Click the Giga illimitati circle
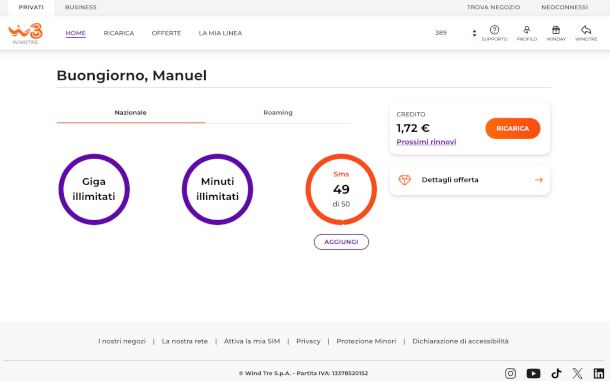 tap(94, 189)
